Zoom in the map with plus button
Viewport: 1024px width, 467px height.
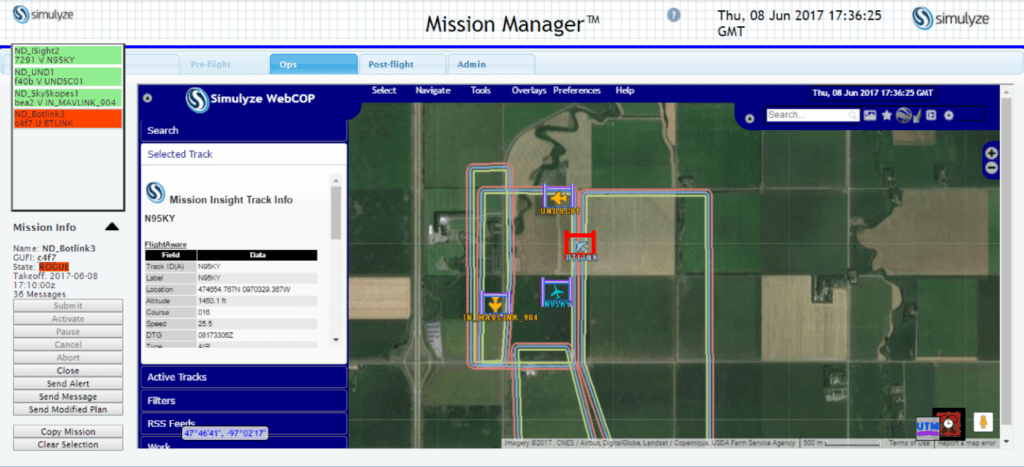[991, 153]
